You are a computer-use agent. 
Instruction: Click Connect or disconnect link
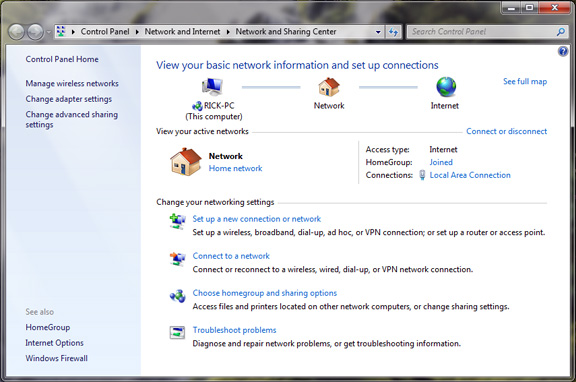pyautogui.click(x=507, y=131)
